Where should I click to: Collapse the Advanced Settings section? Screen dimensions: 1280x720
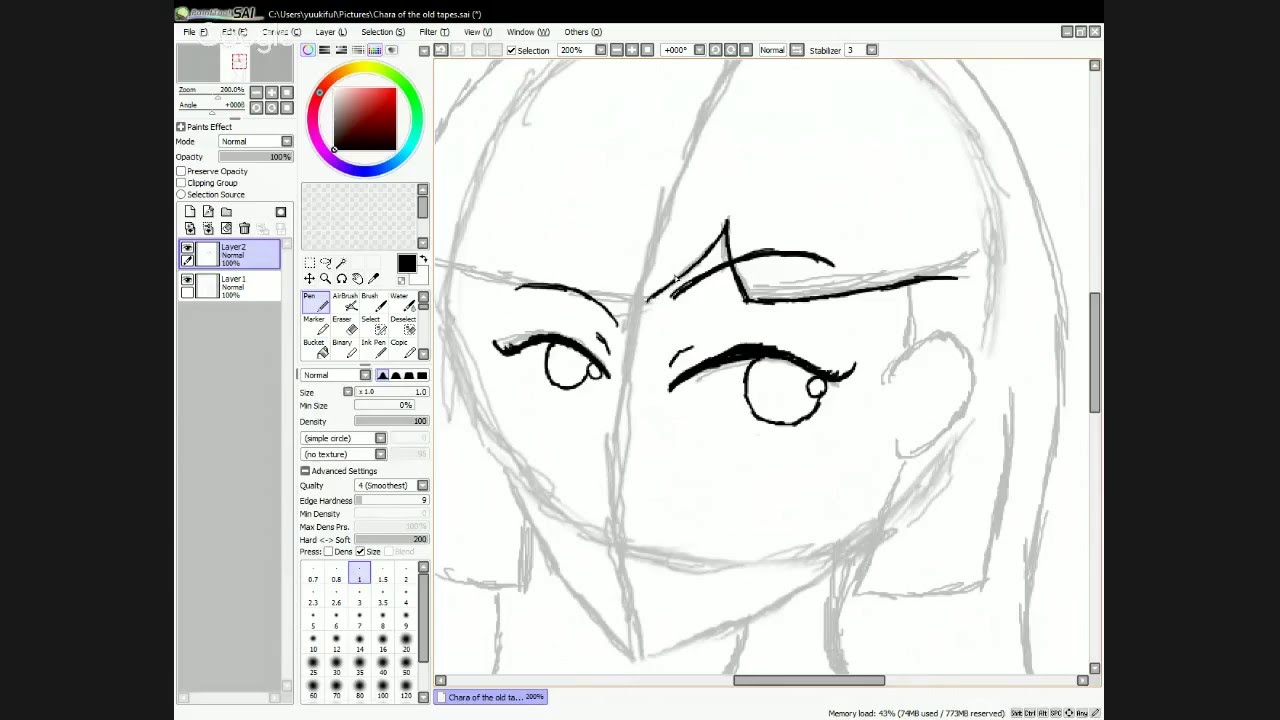(x=305, y=471)
